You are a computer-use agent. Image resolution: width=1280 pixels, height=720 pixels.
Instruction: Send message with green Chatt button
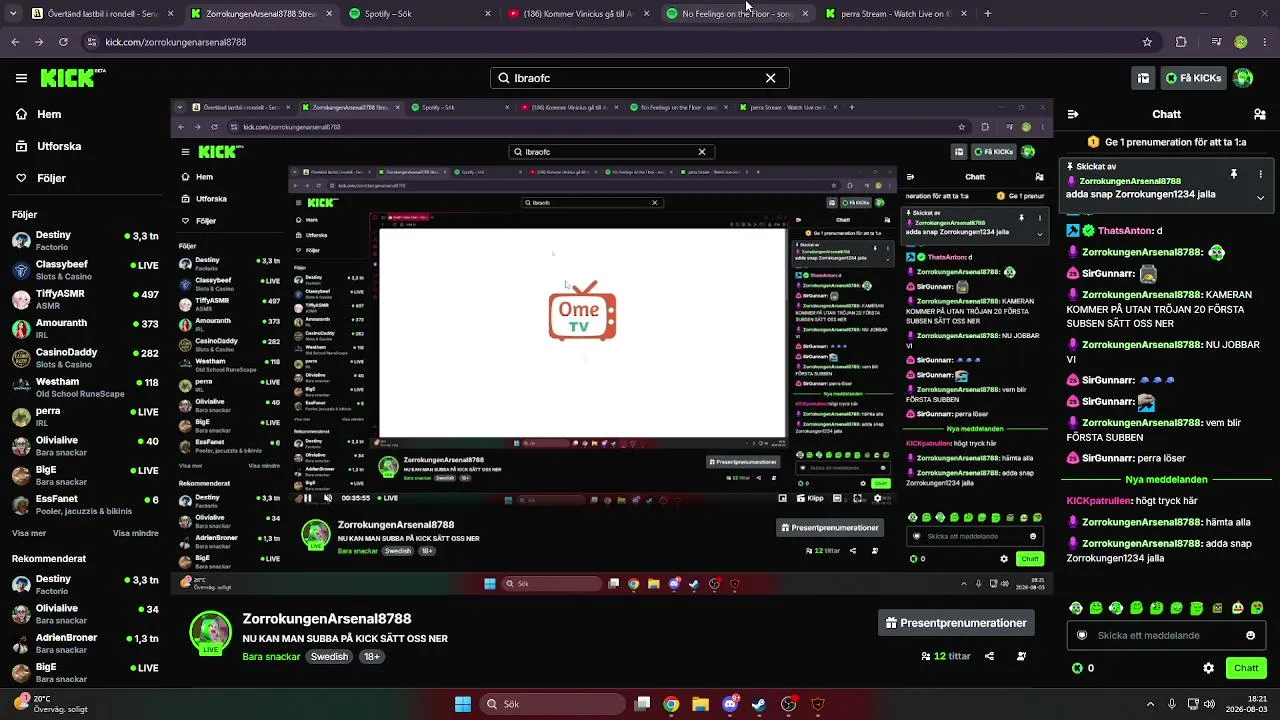tap(1246, 668)
